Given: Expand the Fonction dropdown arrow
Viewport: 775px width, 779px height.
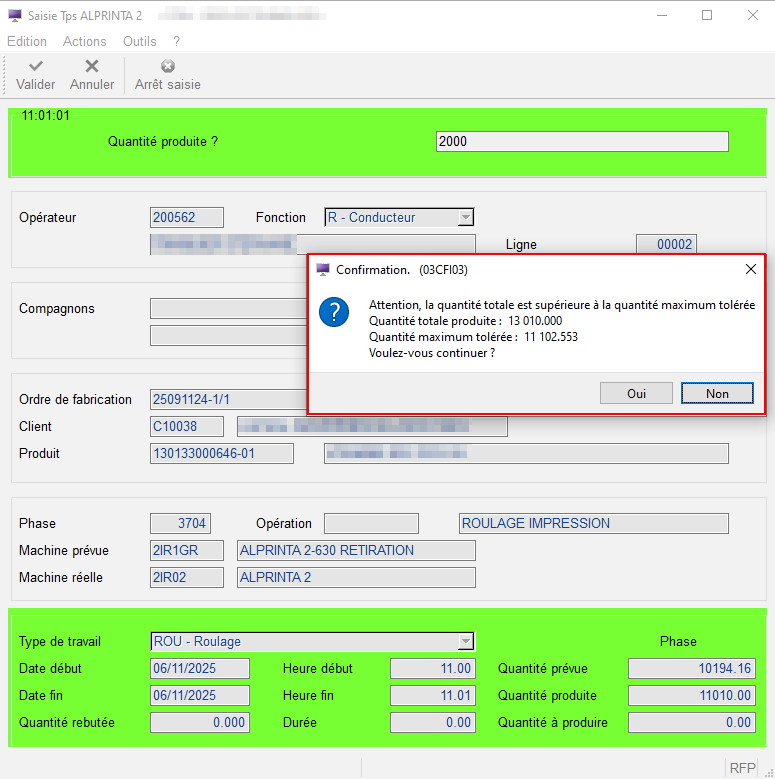Looking at the screenshot, I should [x=465, y=217].
